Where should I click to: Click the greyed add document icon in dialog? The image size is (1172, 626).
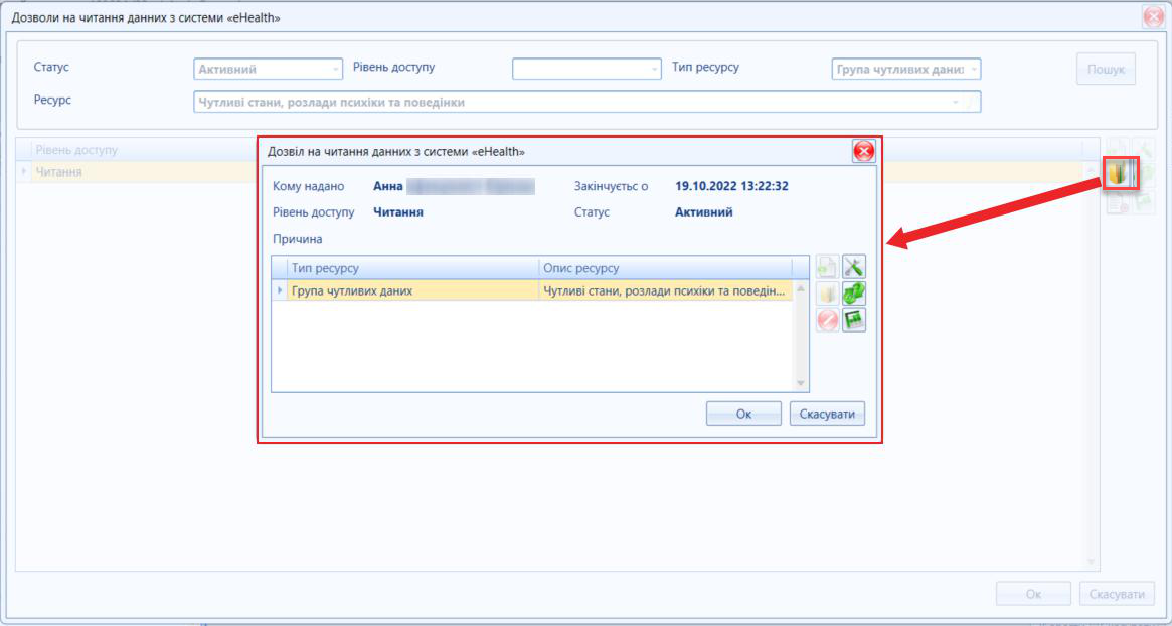pos(827,267)
